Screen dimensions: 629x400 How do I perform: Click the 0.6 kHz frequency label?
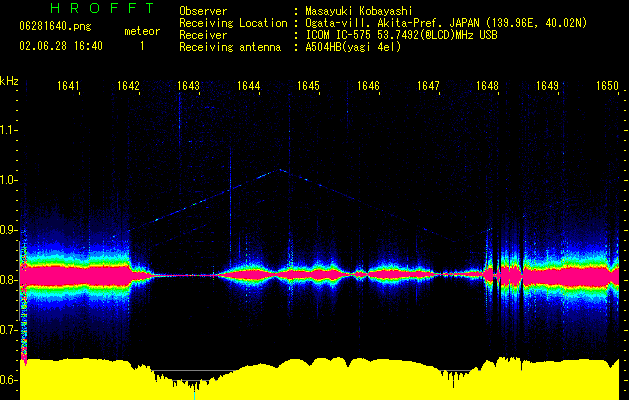9,380
